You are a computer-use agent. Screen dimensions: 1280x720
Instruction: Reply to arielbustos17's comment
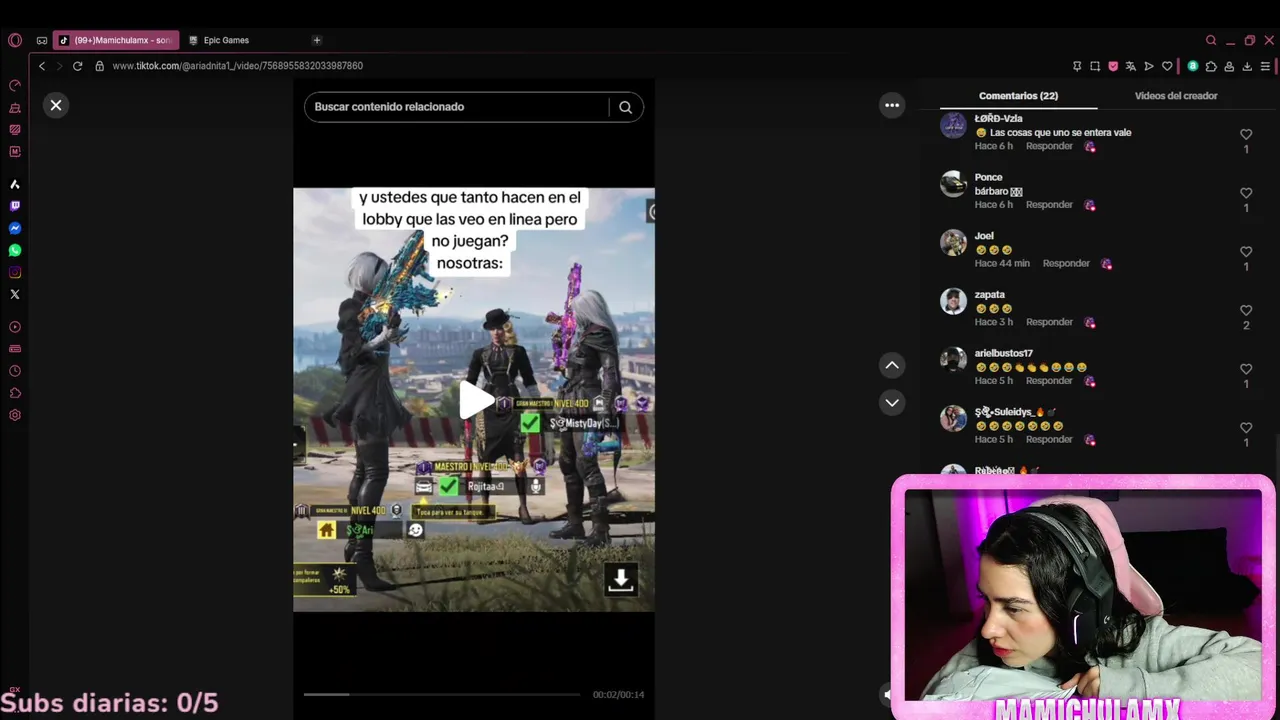(x=1049, y=381)
